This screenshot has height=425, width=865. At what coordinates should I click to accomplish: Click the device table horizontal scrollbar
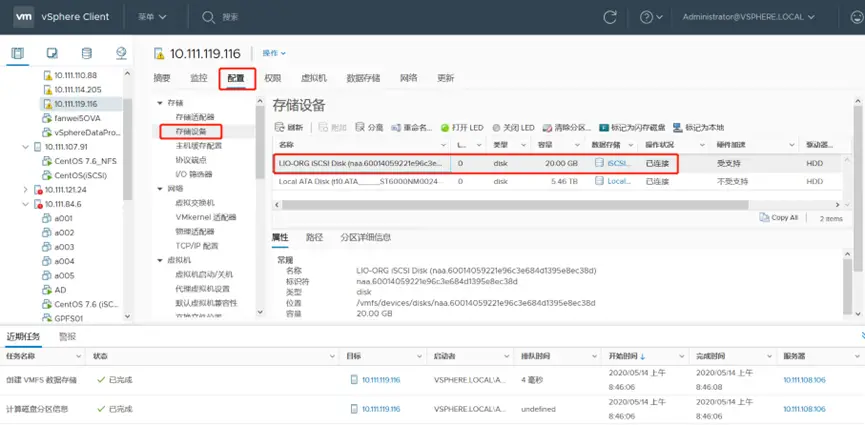tap(515, 205)
